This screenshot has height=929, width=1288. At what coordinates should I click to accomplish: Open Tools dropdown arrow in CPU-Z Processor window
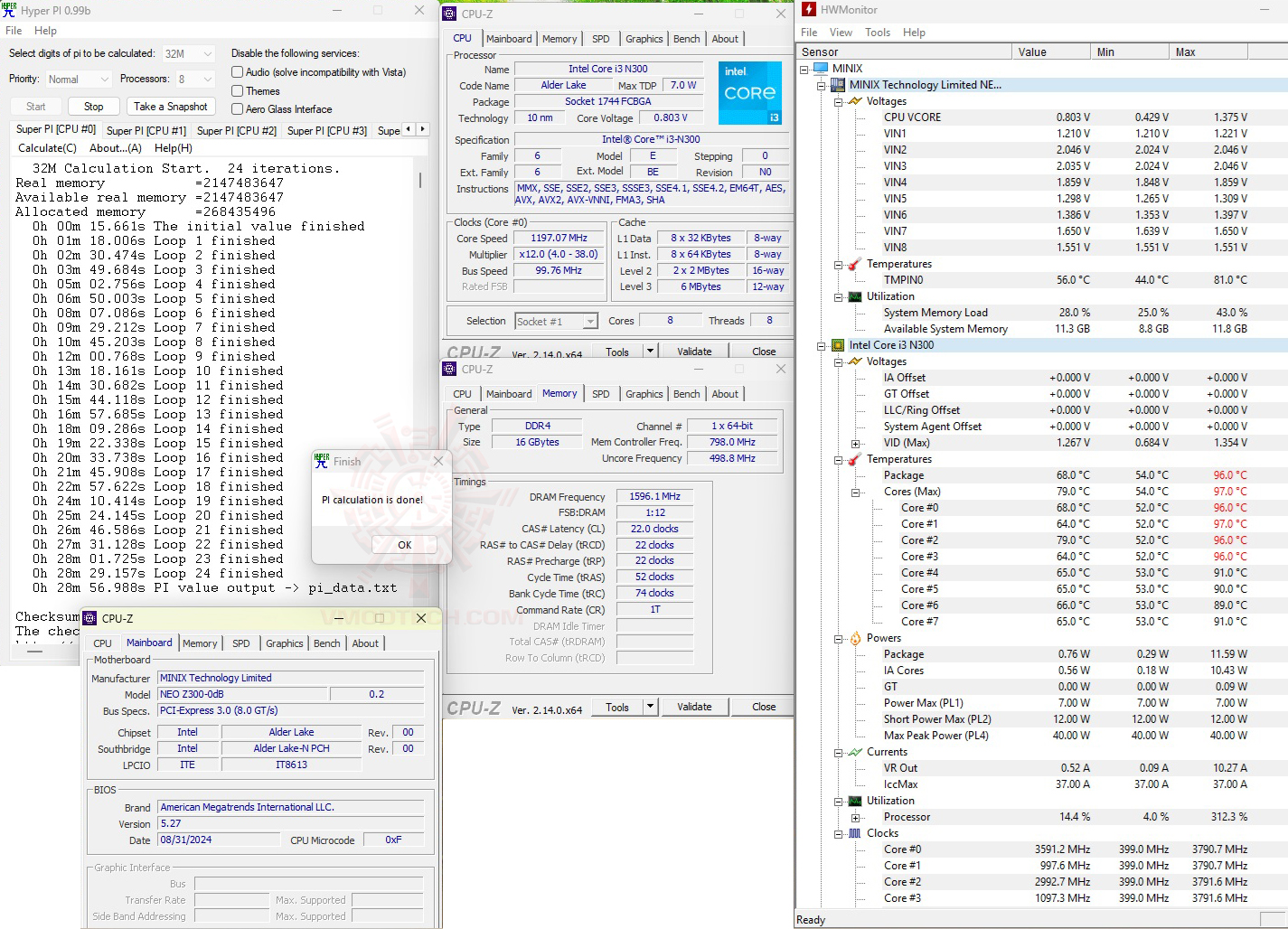650,352
